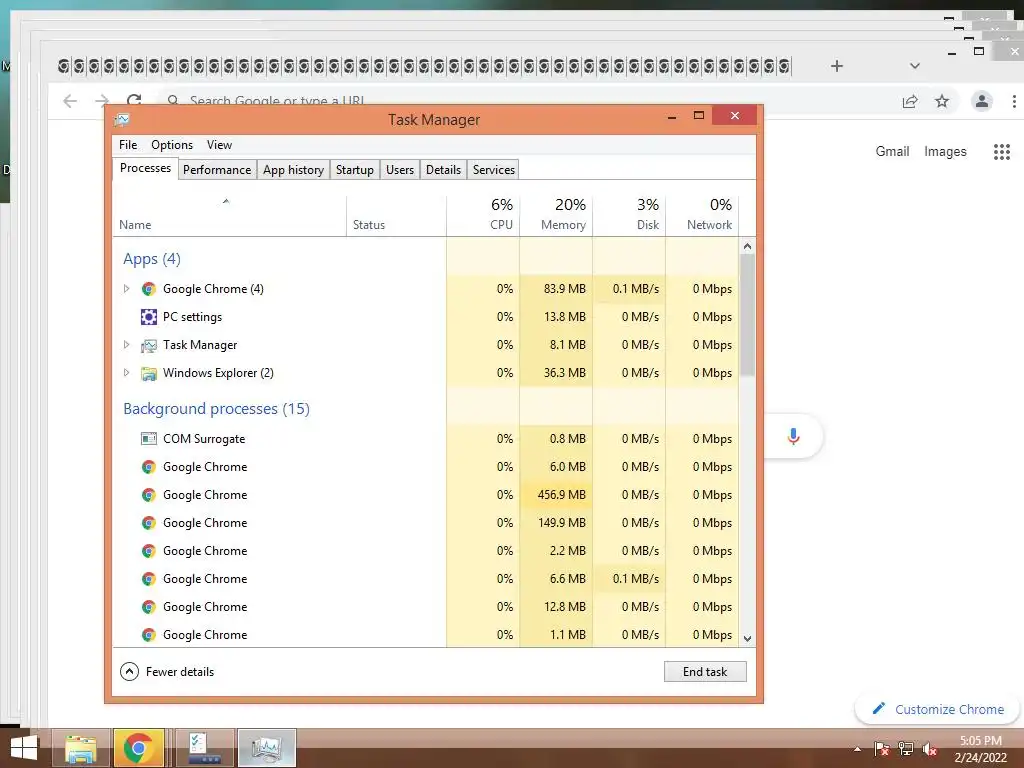
Task: Open the Images link
Action: 945,152
